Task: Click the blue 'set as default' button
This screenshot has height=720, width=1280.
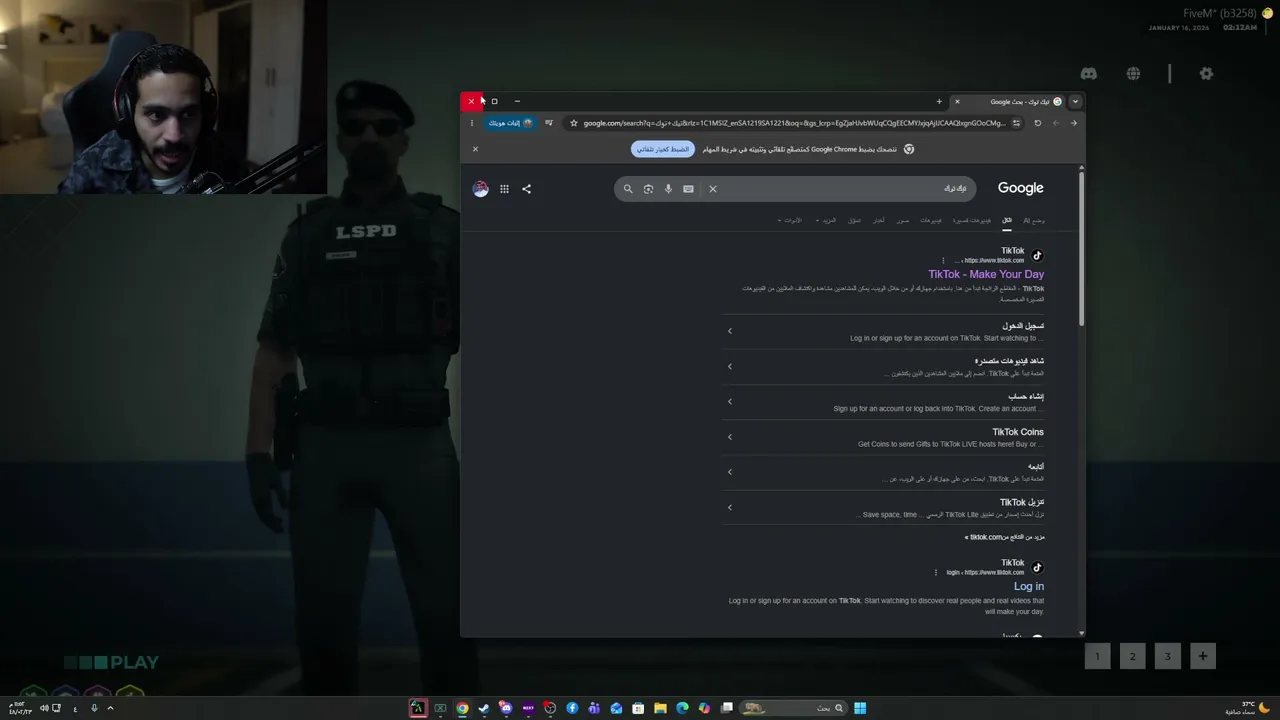Action: click(663, 149)
